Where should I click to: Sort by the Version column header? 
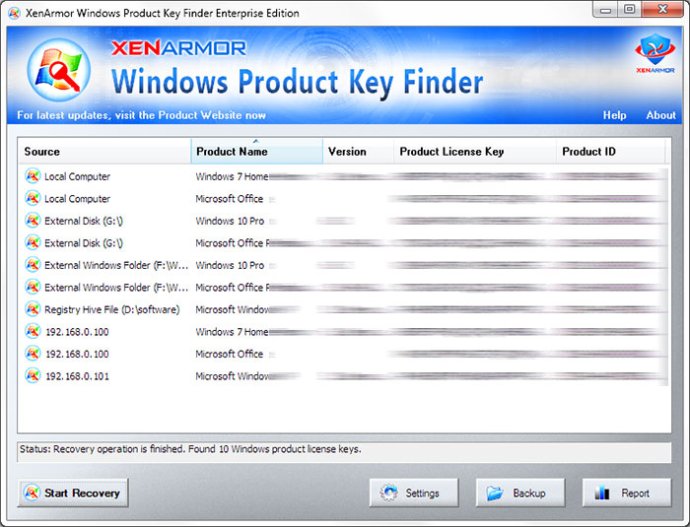[358, 151]
